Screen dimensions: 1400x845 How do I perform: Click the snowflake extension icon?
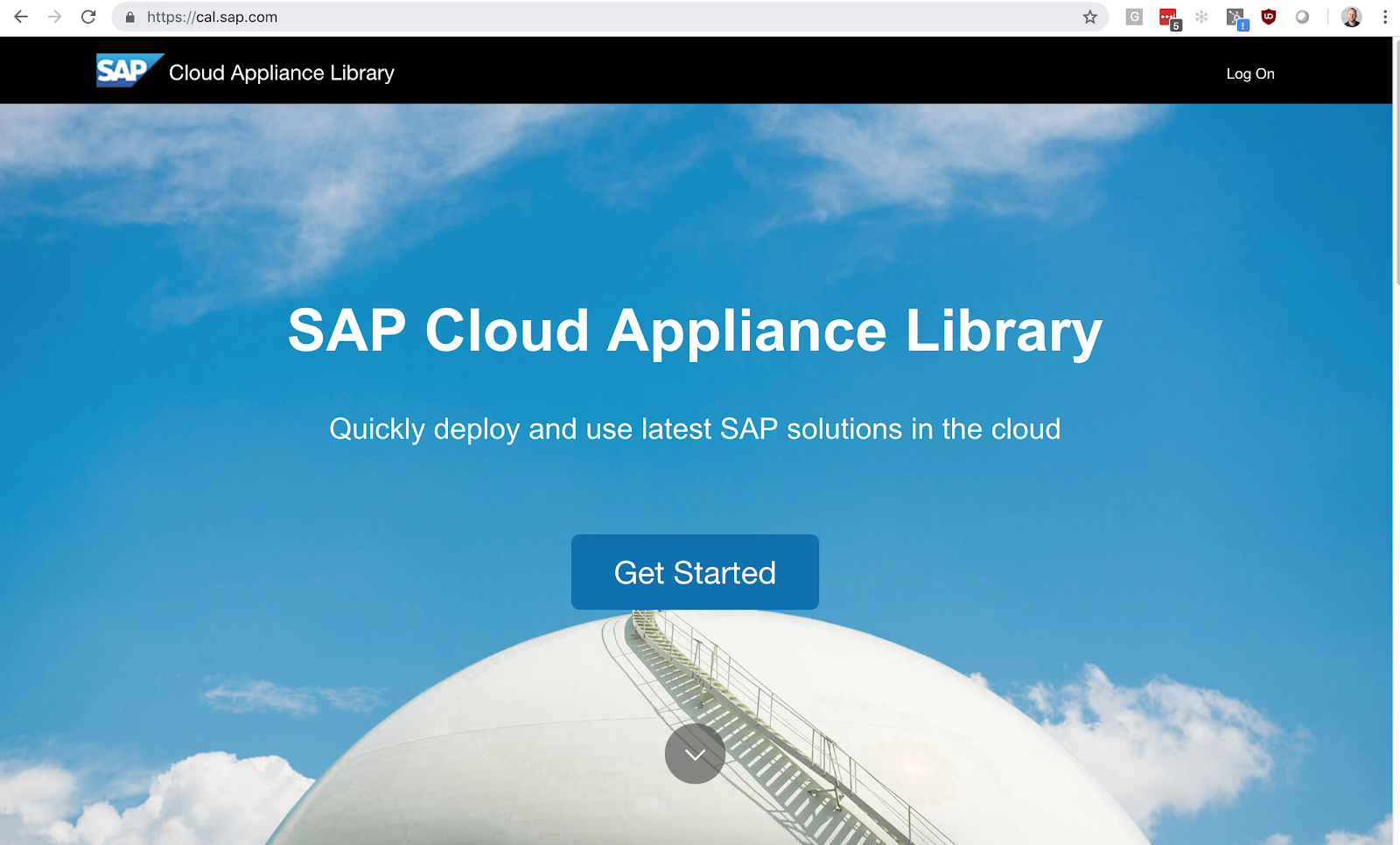click(1201, 17)
